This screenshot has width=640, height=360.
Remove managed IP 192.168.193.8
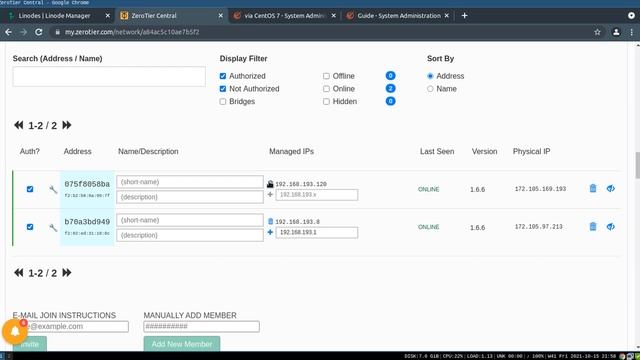tap(270, 222)
